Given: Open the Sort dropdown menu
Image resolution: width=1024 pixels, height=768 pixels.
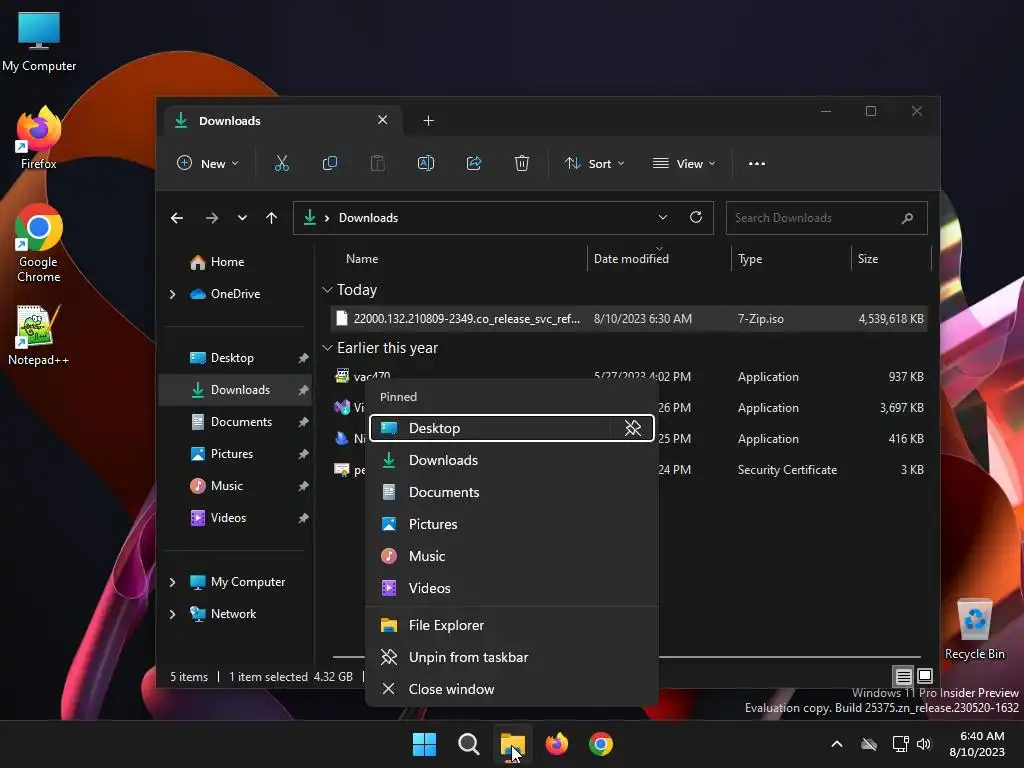Looking at the screenshot, I should click(x=595, y=163).
